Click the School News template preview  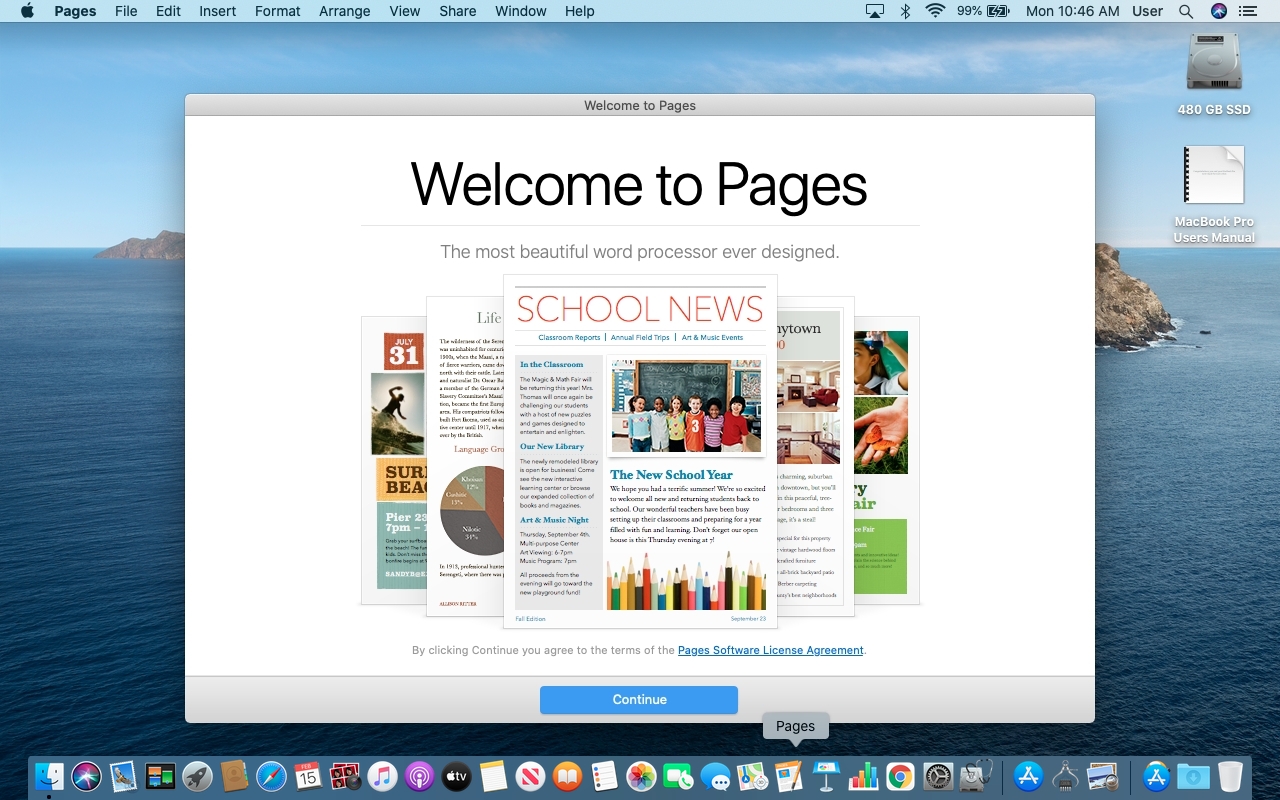click(640, 452)
